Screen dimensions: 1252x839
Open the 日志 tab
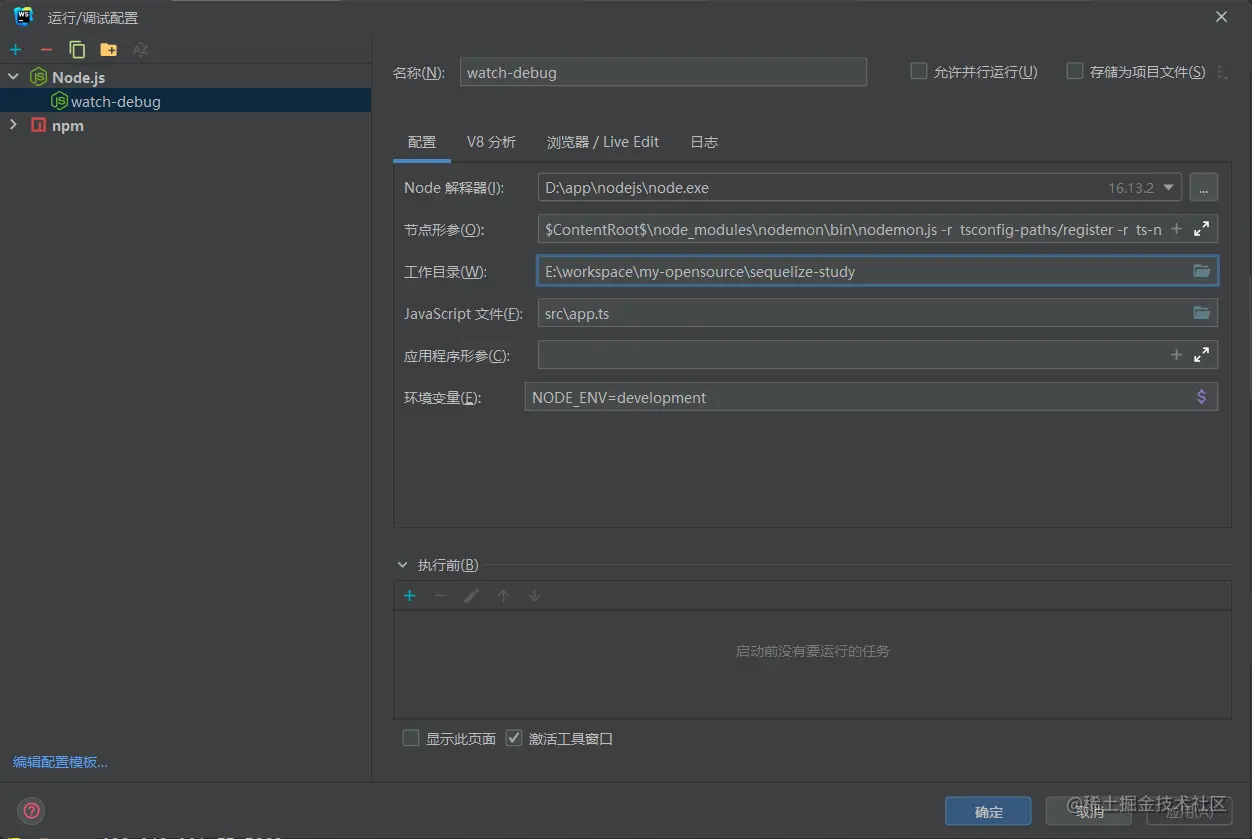pyautogui.click(x=704, y=142)
